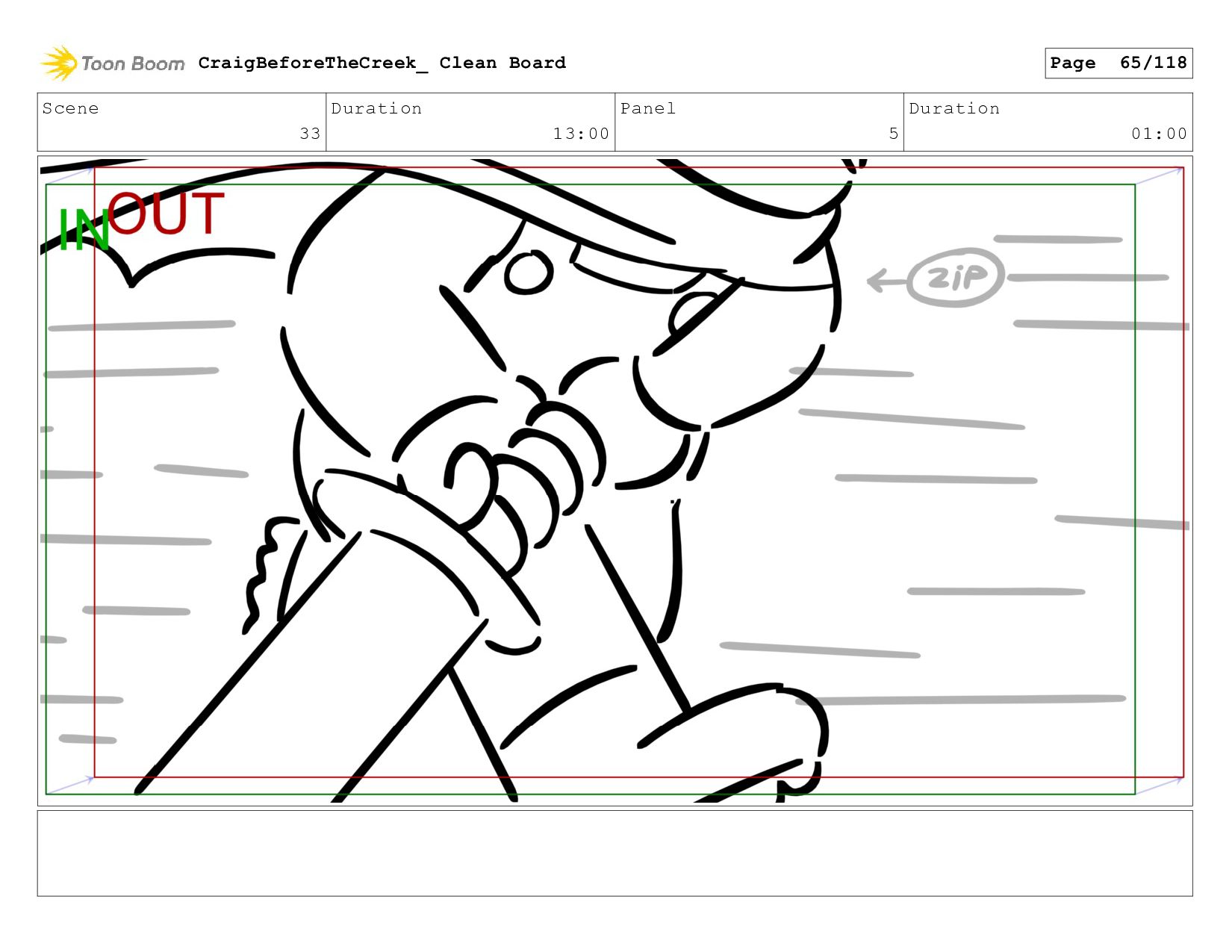Image resolution: width=1232 pixels, height=952 pixels.
Task: Click the green 'IN' camera label
Action: (x=84, y=229)
